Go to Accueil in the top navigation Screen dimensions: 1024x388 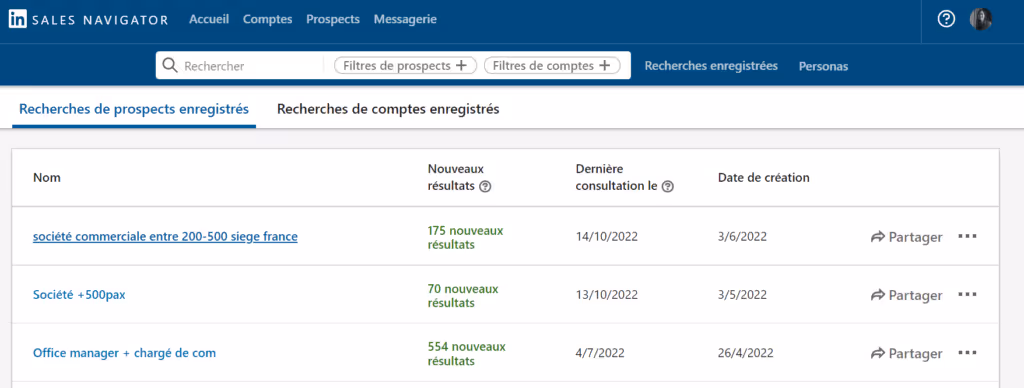[x=209, y=20]
